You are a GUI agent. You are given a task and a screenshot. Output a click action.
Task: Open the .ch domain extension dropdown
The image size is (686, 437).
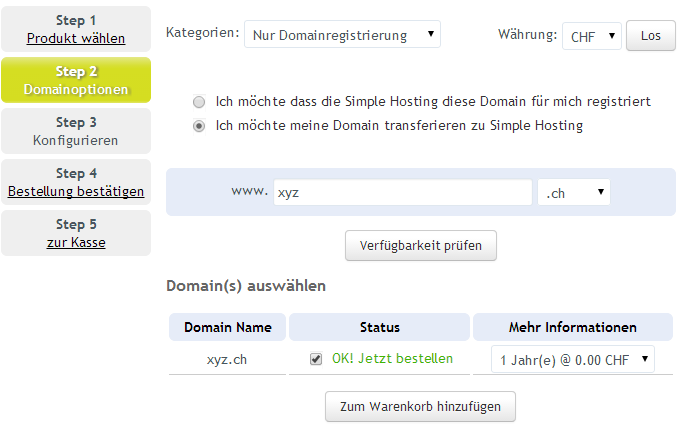[573, 193]
